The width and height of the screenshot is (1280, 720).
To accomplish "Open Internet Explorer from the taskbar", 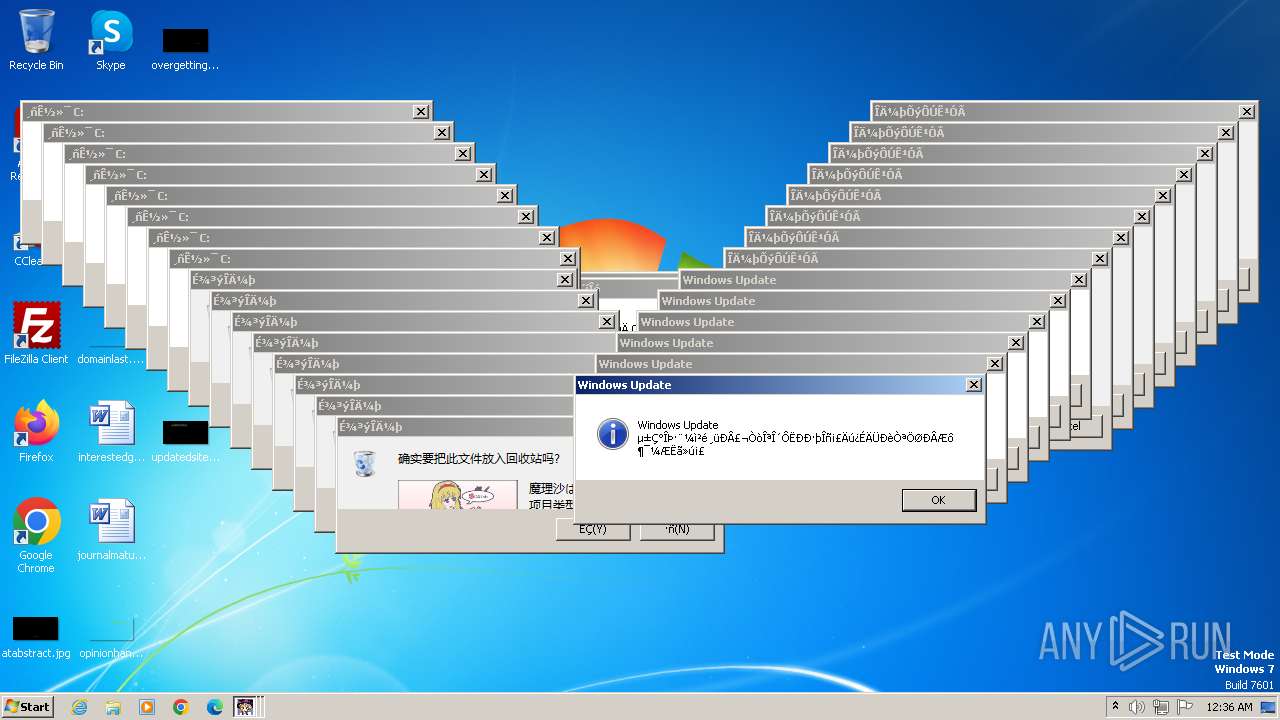I will click(79, 707).
